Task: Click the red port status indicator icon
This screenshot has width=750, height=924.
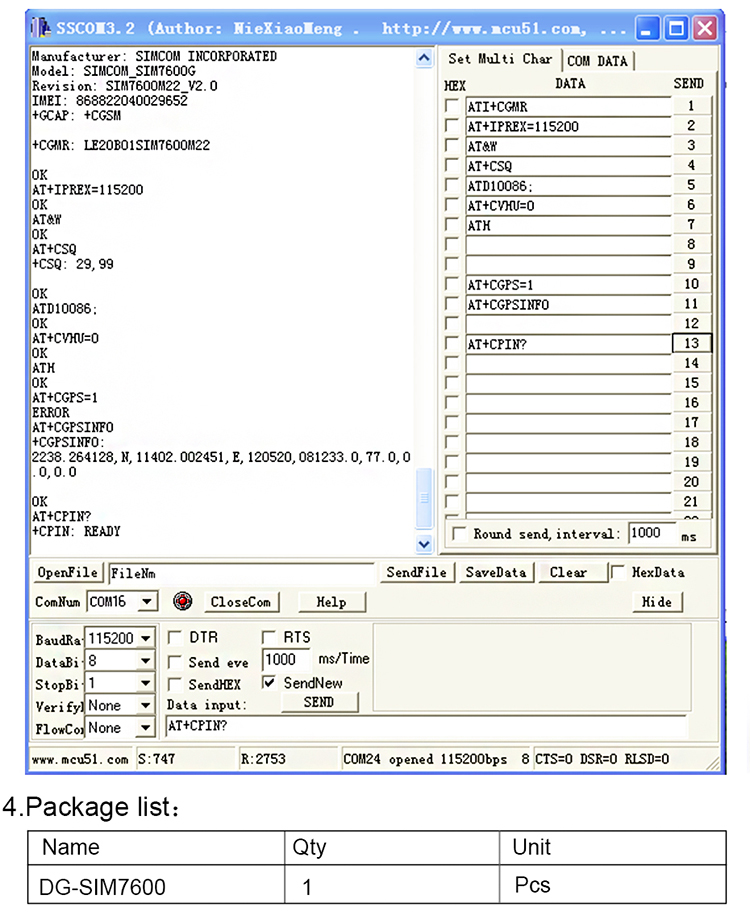Action: tap(183, 601)
